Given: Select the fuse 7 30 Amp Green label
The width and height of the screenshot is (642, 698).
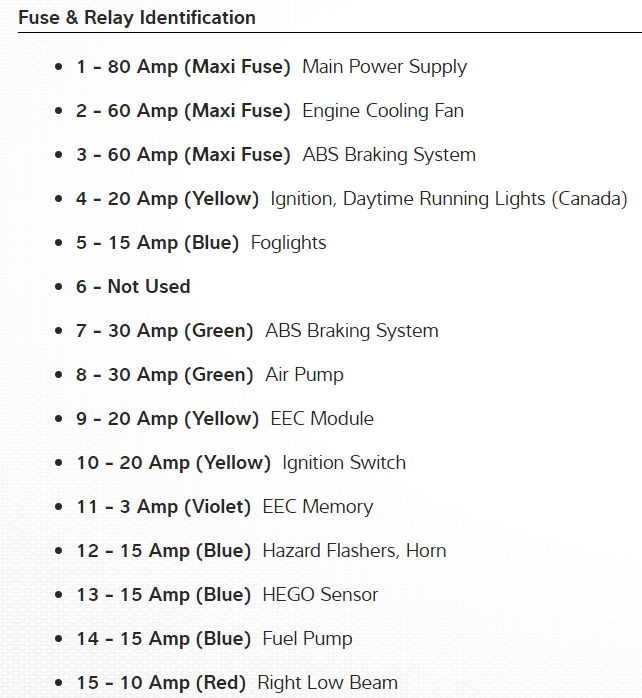Looking at the screenshot, I should tap(165, 331).
